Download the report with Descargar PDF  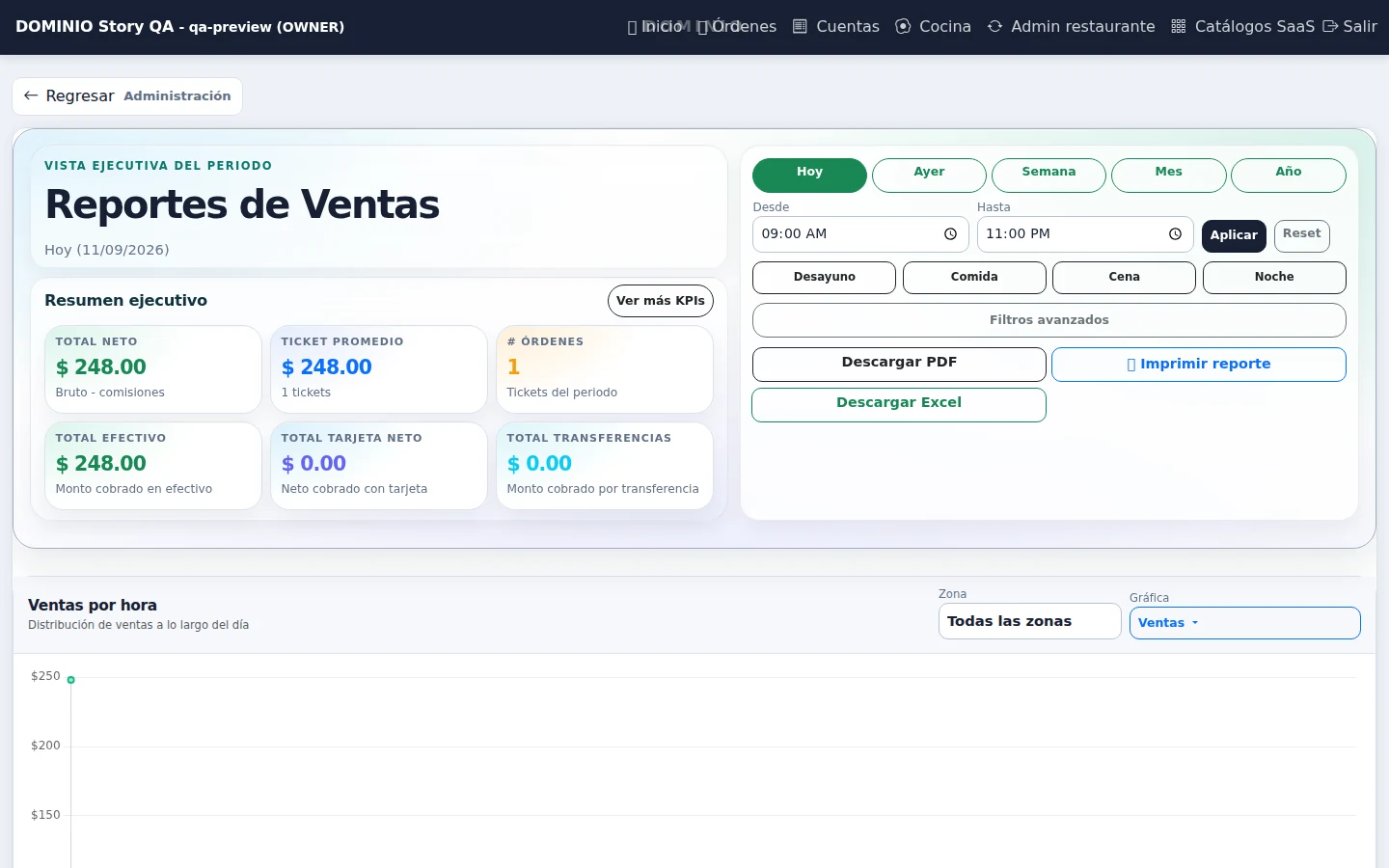point(899,364)
